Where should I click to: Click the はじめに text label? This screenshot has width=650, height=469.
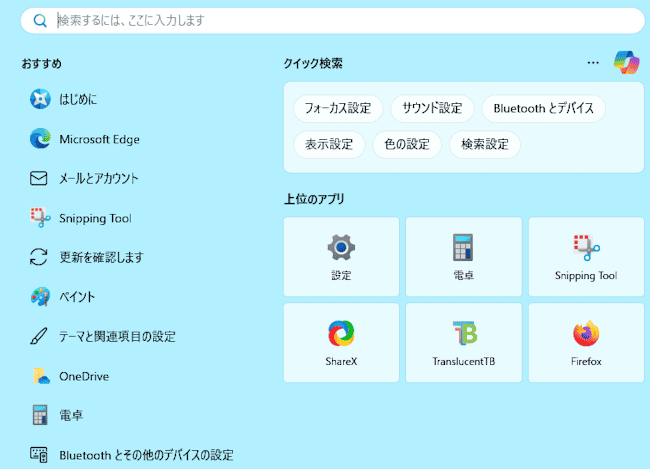coord(78,99)
